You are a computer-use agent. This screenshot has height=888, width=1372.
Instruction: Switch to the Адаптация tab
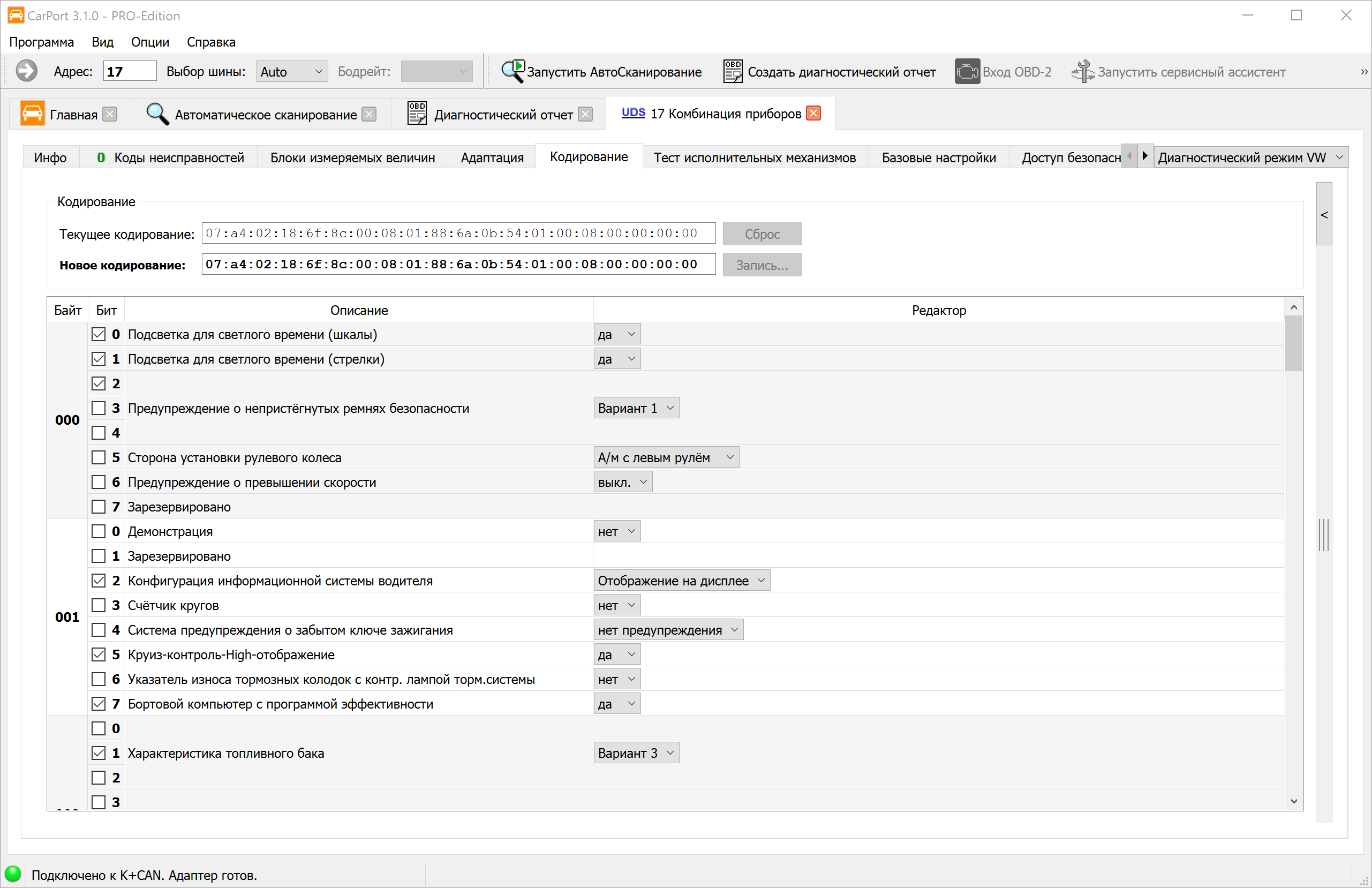click(x=492, y=157)
